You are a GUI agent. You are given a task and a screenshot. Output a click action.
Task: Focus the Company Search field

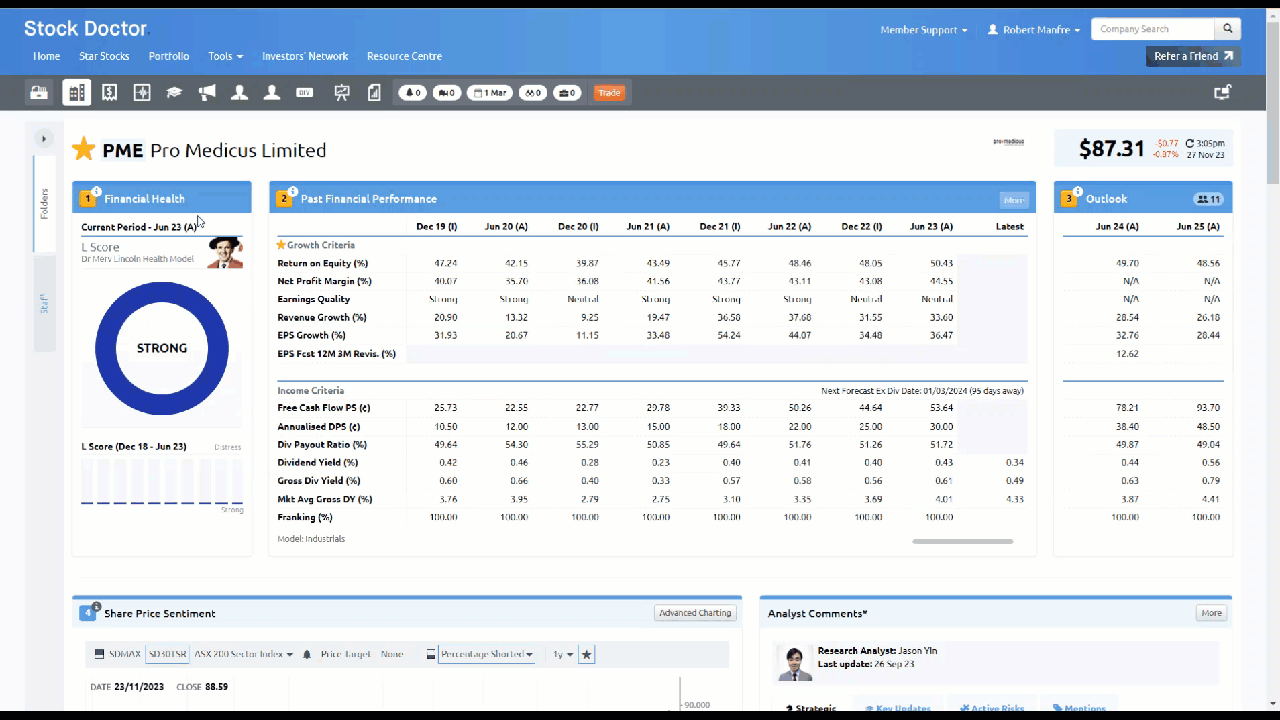pos(1152,29)
